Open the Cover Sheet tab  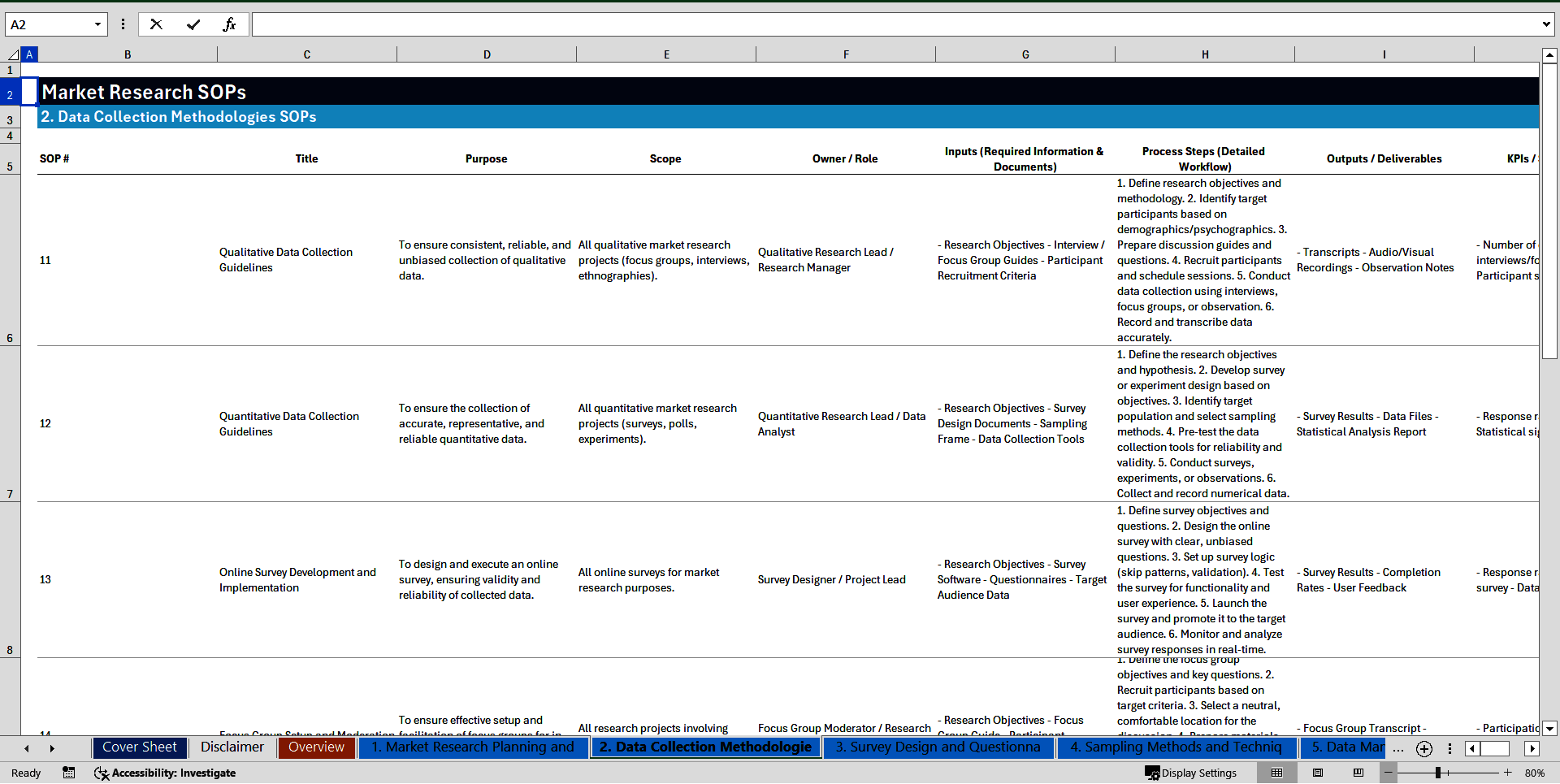[x=139, y=747]
